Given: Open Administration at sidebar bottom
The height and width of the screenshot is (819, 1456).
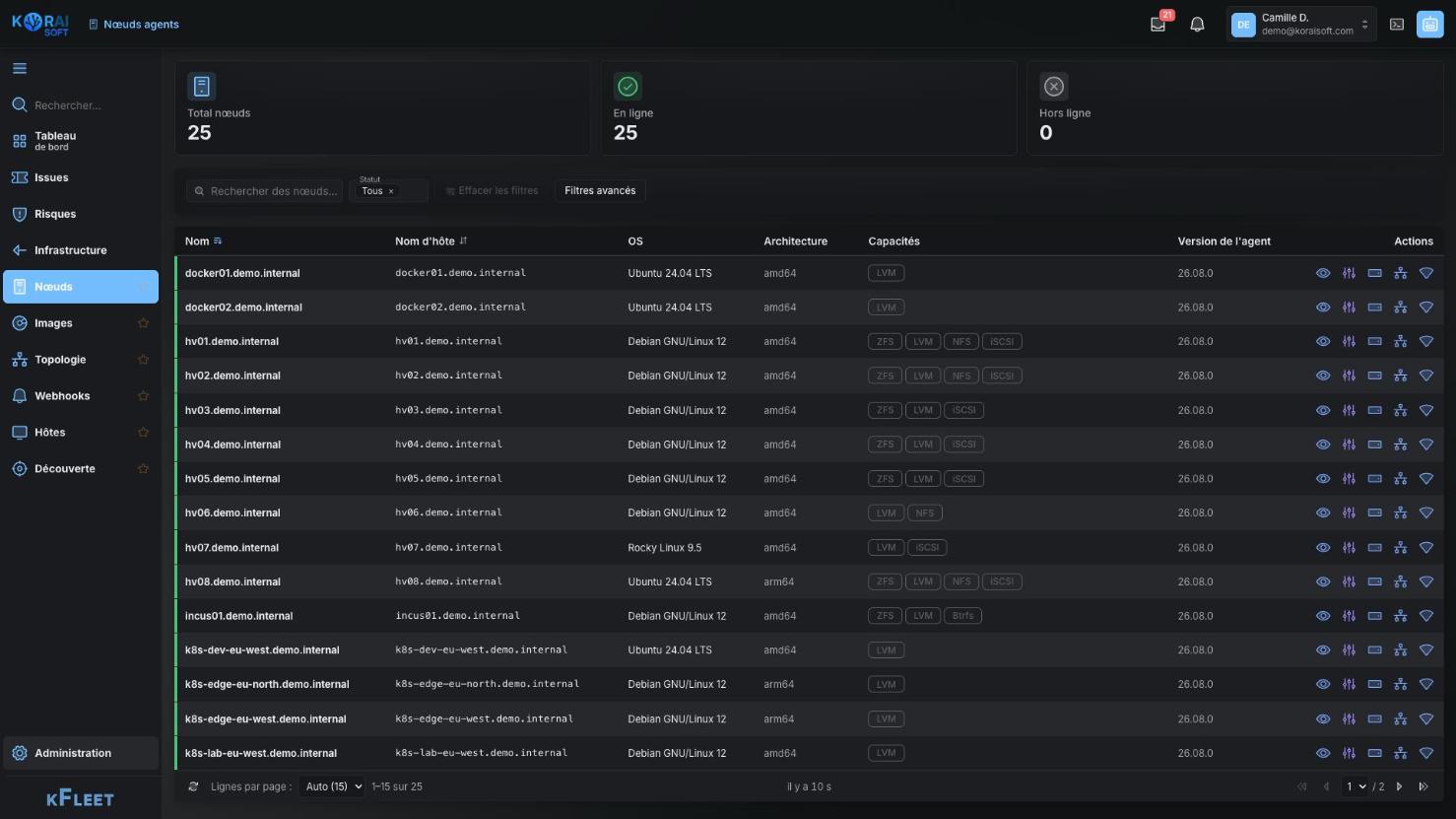Looking at the screenshot, I should coord(81,753).
